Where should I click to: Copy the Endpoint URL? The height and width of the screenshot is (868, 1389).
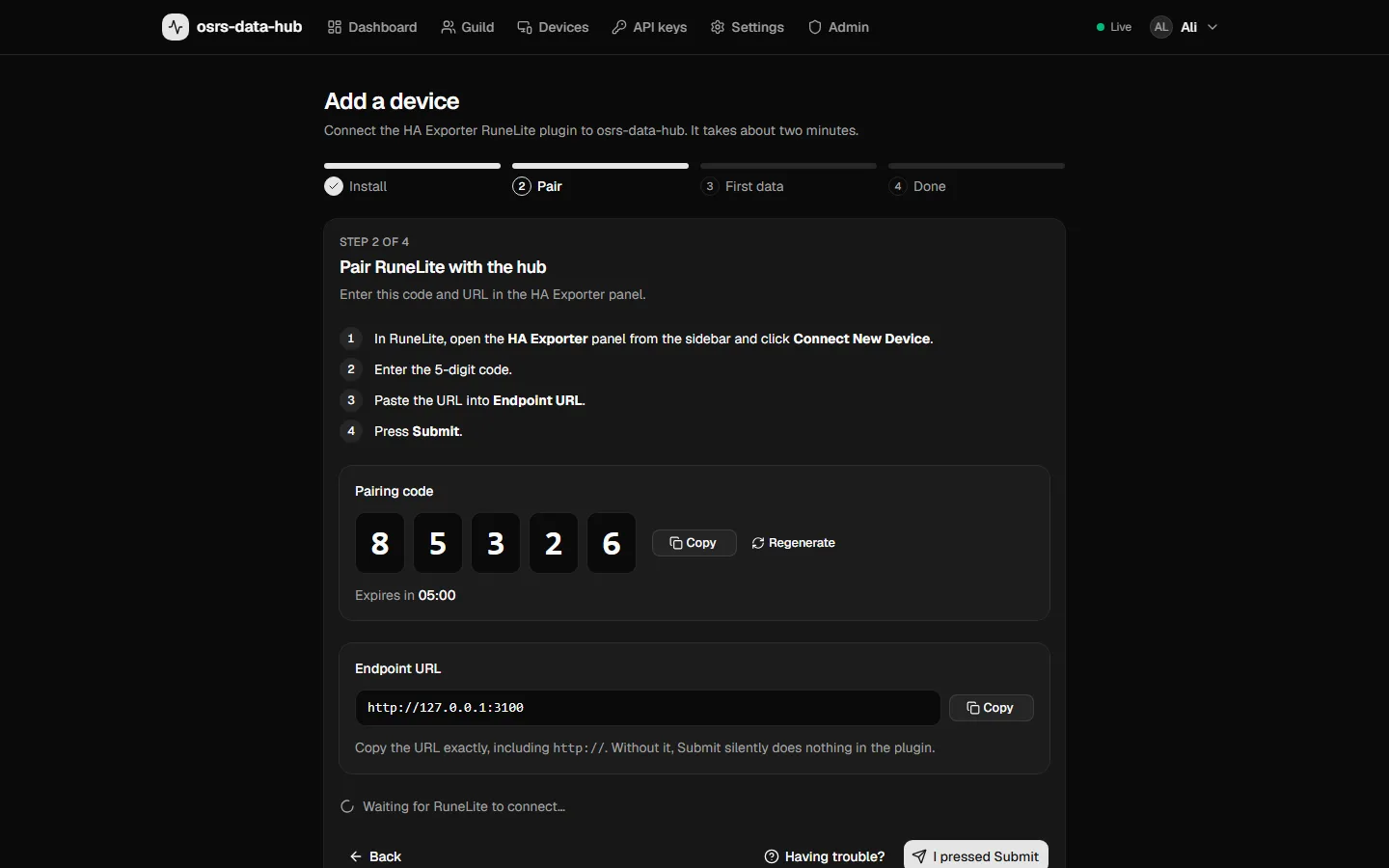992,708
